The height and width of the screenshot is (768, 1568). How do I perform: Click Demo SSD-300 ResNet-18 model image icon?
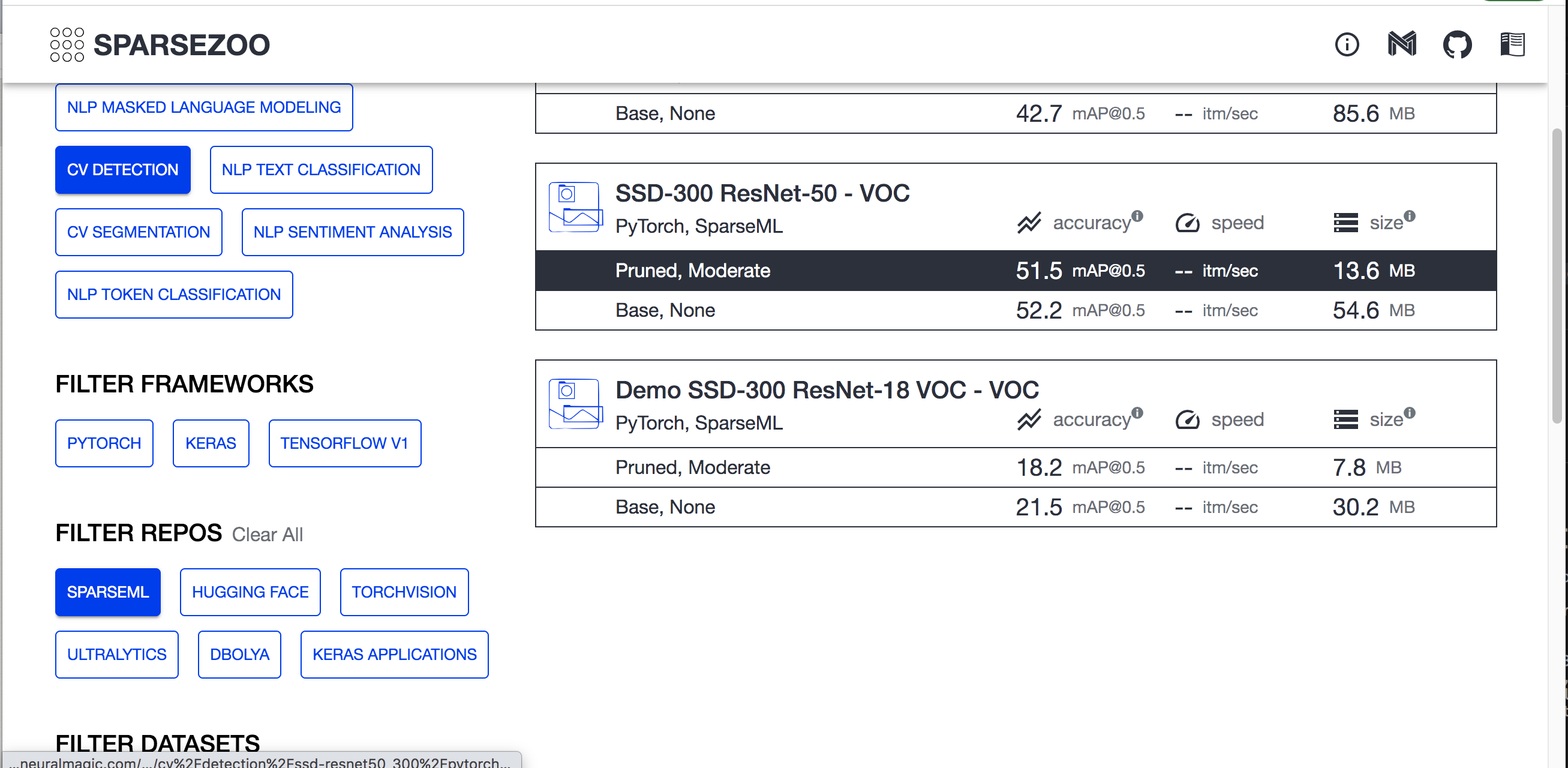575,404
